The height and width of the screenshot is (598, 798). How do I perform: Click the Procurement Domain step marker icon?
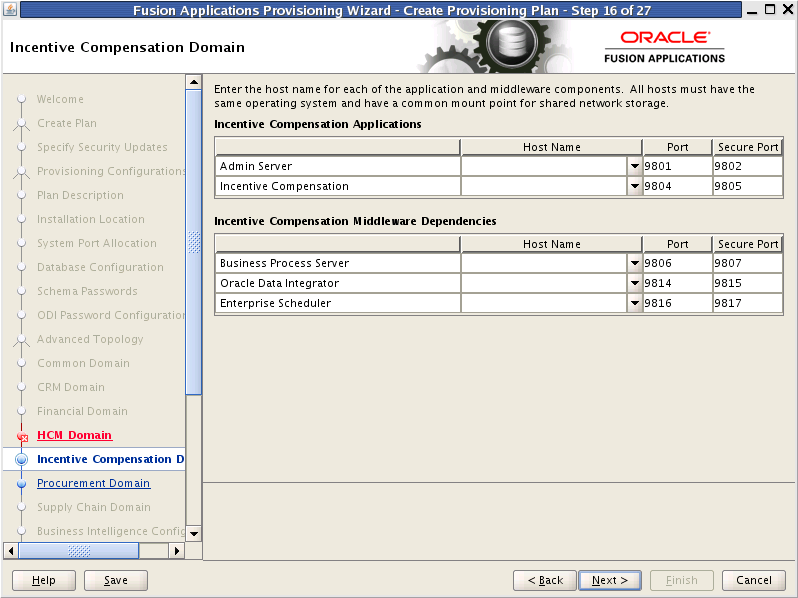click(x=21, y=483)
